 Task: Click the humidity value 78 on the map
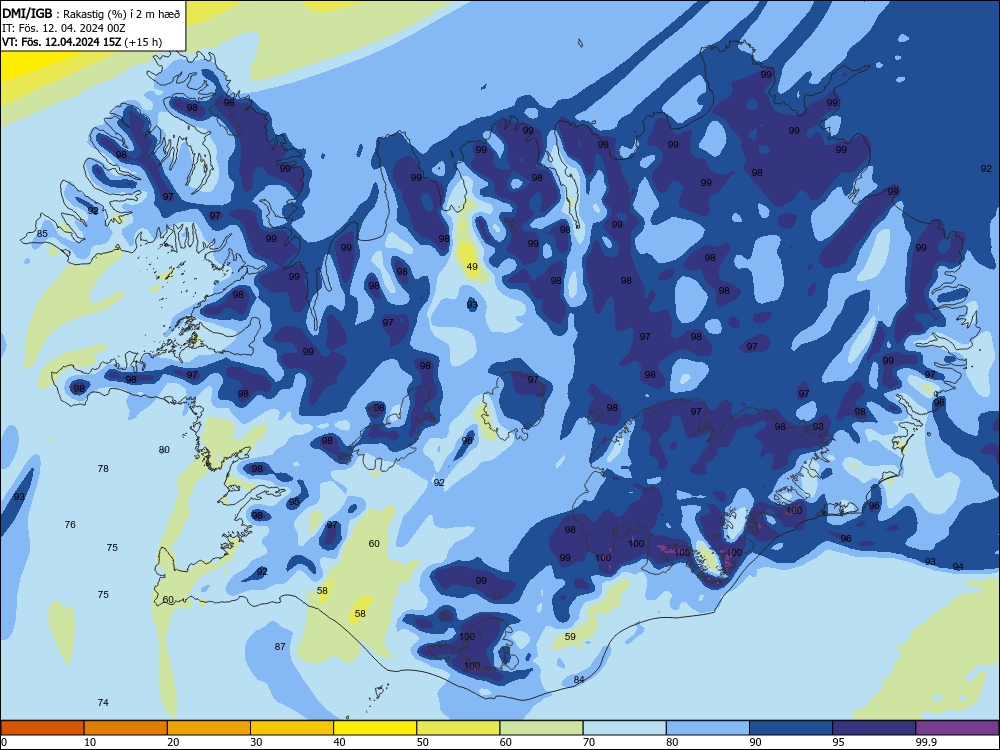click(x=103, y=468)
